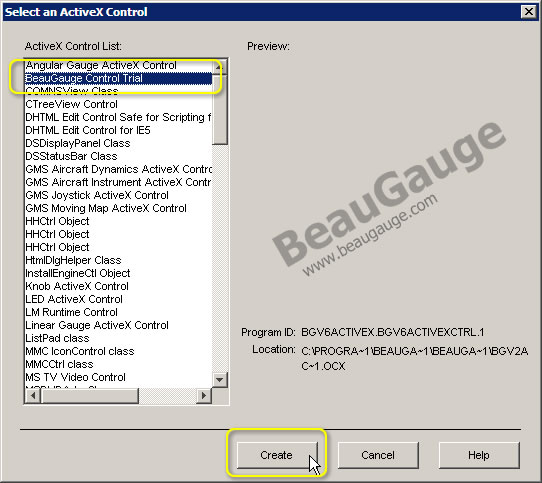Click horizontal scrollbar track right of thumb
Image resolution: width=542 pixels, height=483 pixels.
pos(168,396)
